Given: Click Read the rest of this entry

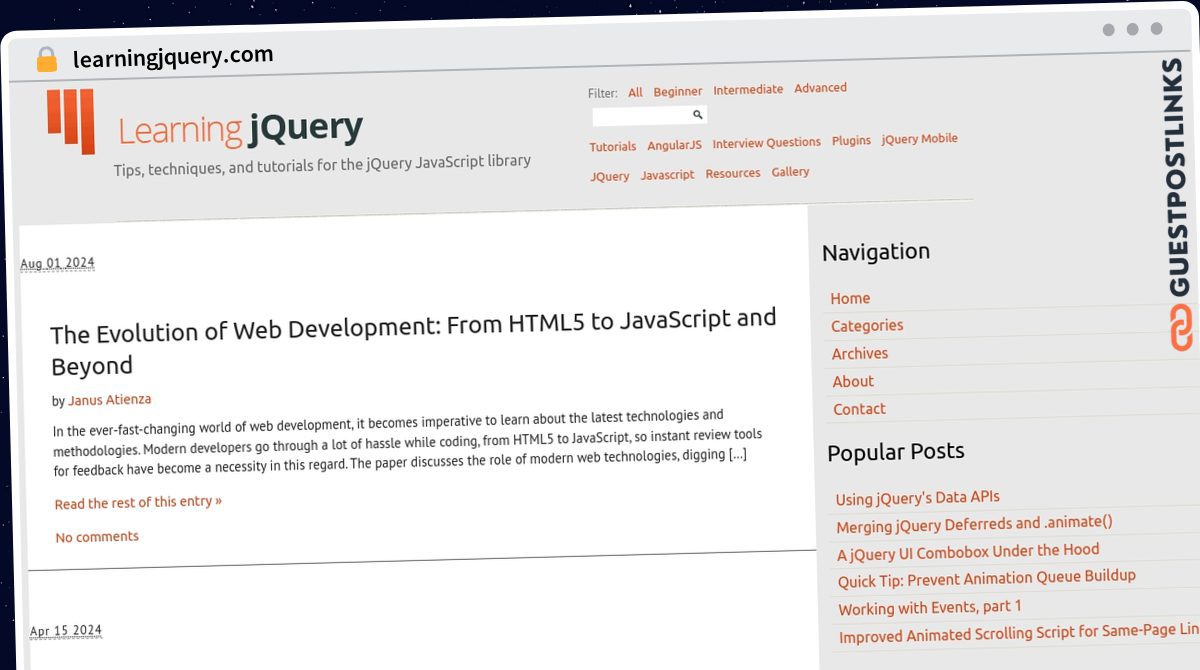Looking at the screenshot, I should coord(138,502).
